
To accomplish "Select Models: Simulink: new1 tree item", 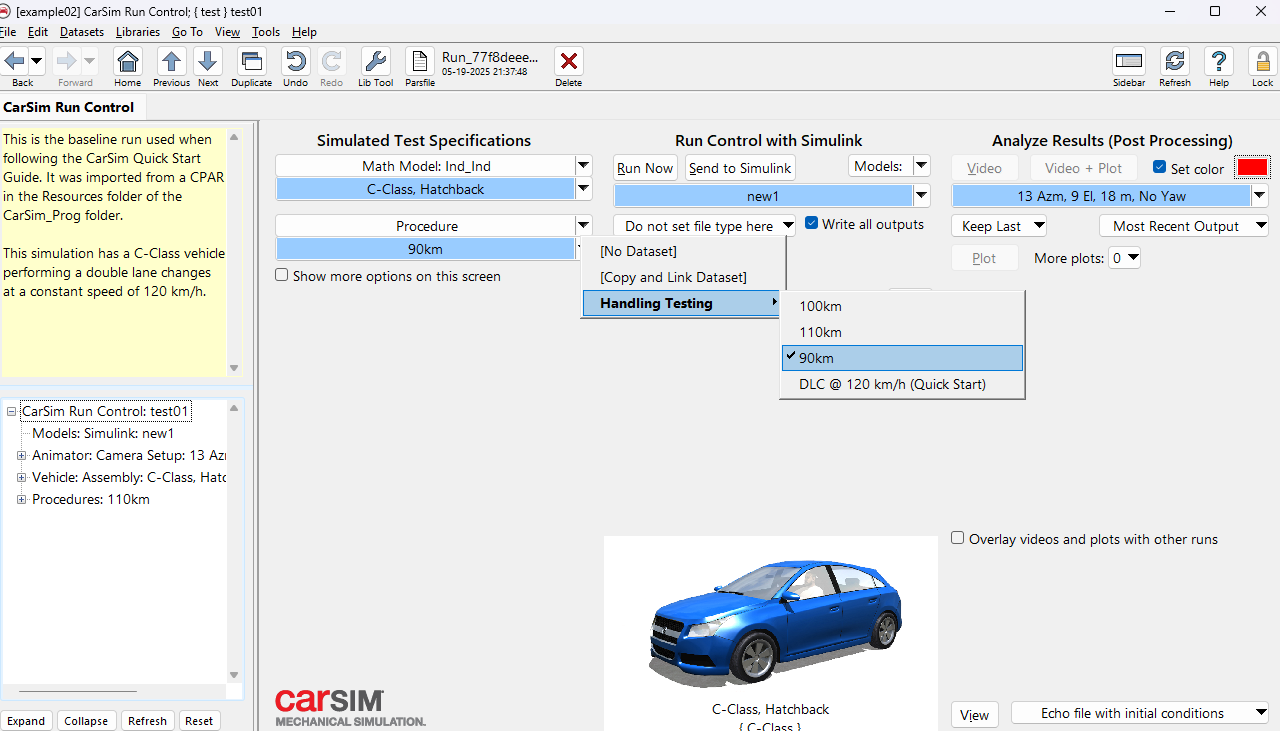I will (x=103, y=433).
